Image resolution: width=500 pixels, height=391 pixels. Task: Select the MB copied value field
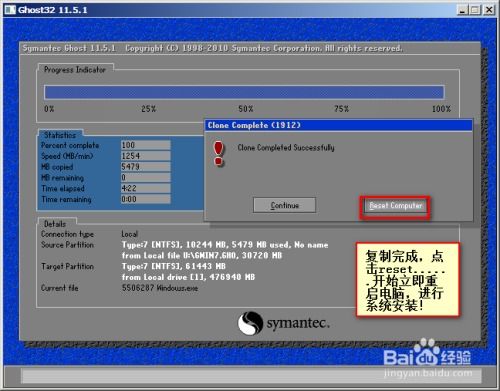coord(146,167)
